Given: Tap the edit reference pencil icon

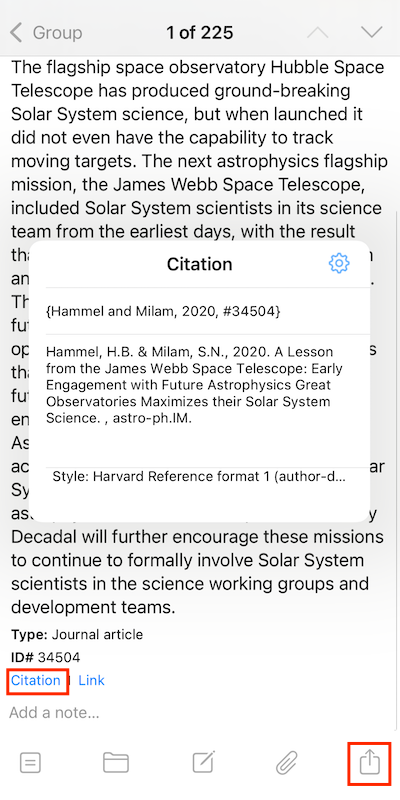Looking at the screenshot, I should [204, 762].
